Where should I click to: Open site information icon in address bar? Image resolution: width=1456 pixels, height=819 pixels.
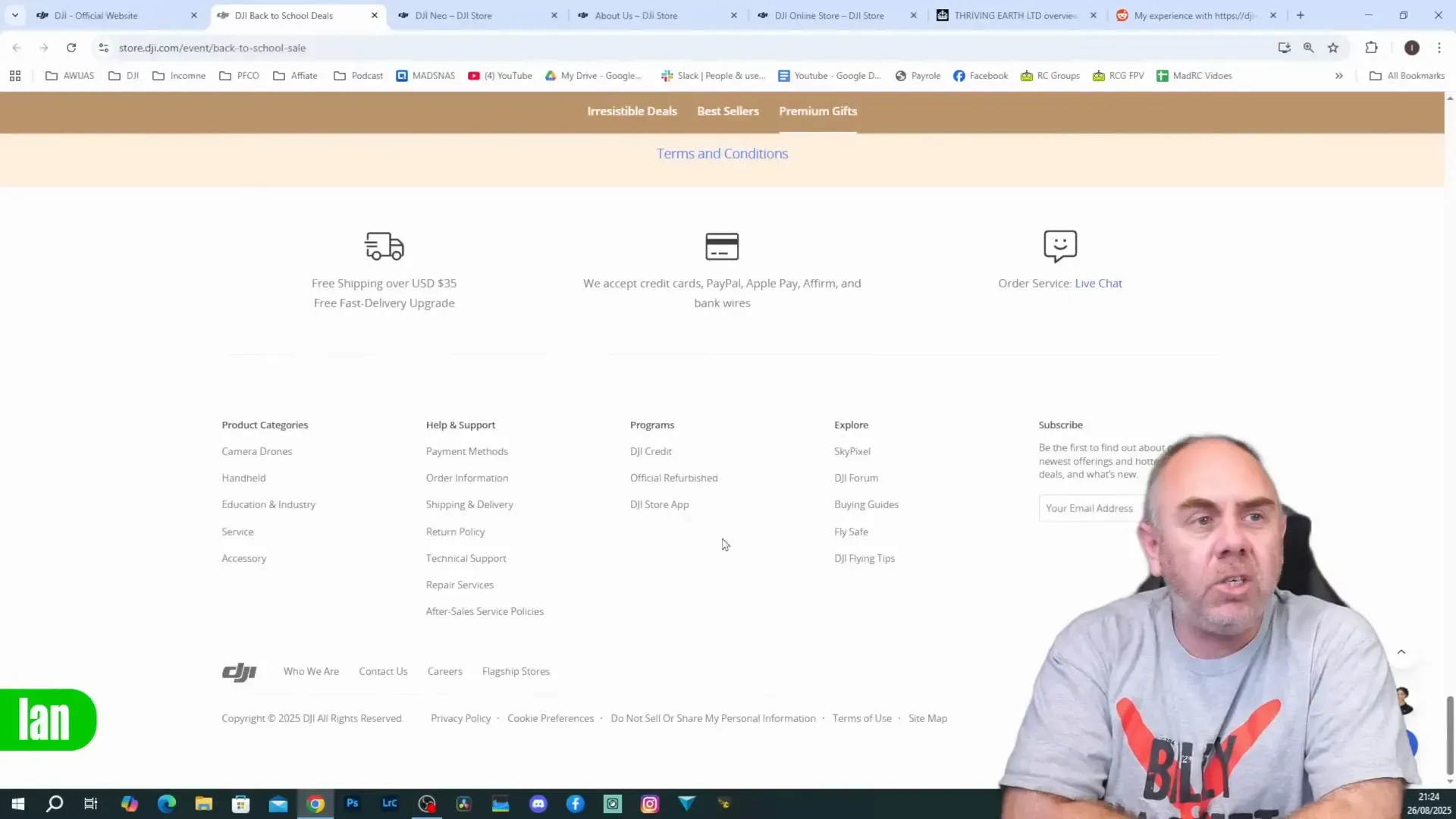pos(104,48)
